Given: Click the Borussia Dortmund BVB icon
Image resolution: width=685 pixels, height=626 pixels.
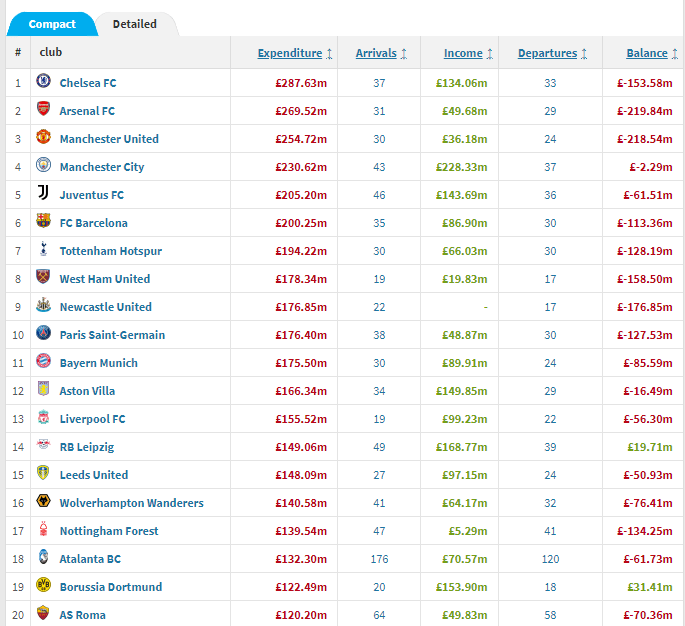Looking at the screenshot, I should 43,584.
